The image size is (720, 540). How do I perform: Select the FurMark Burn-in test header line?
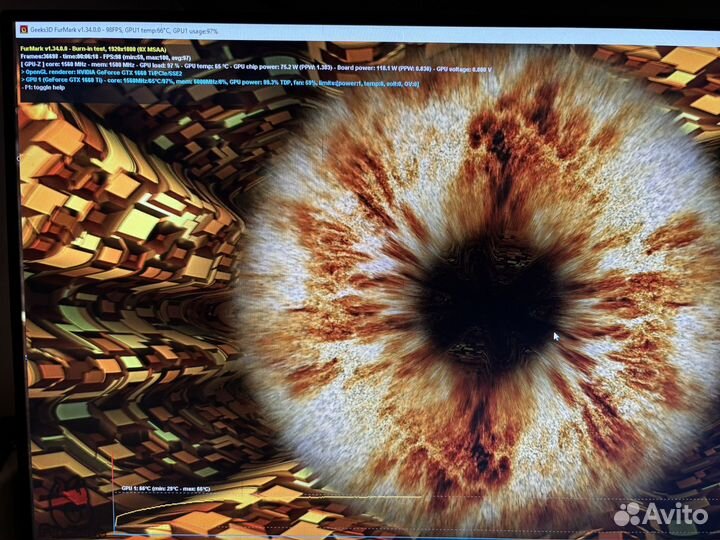(92, 47)
